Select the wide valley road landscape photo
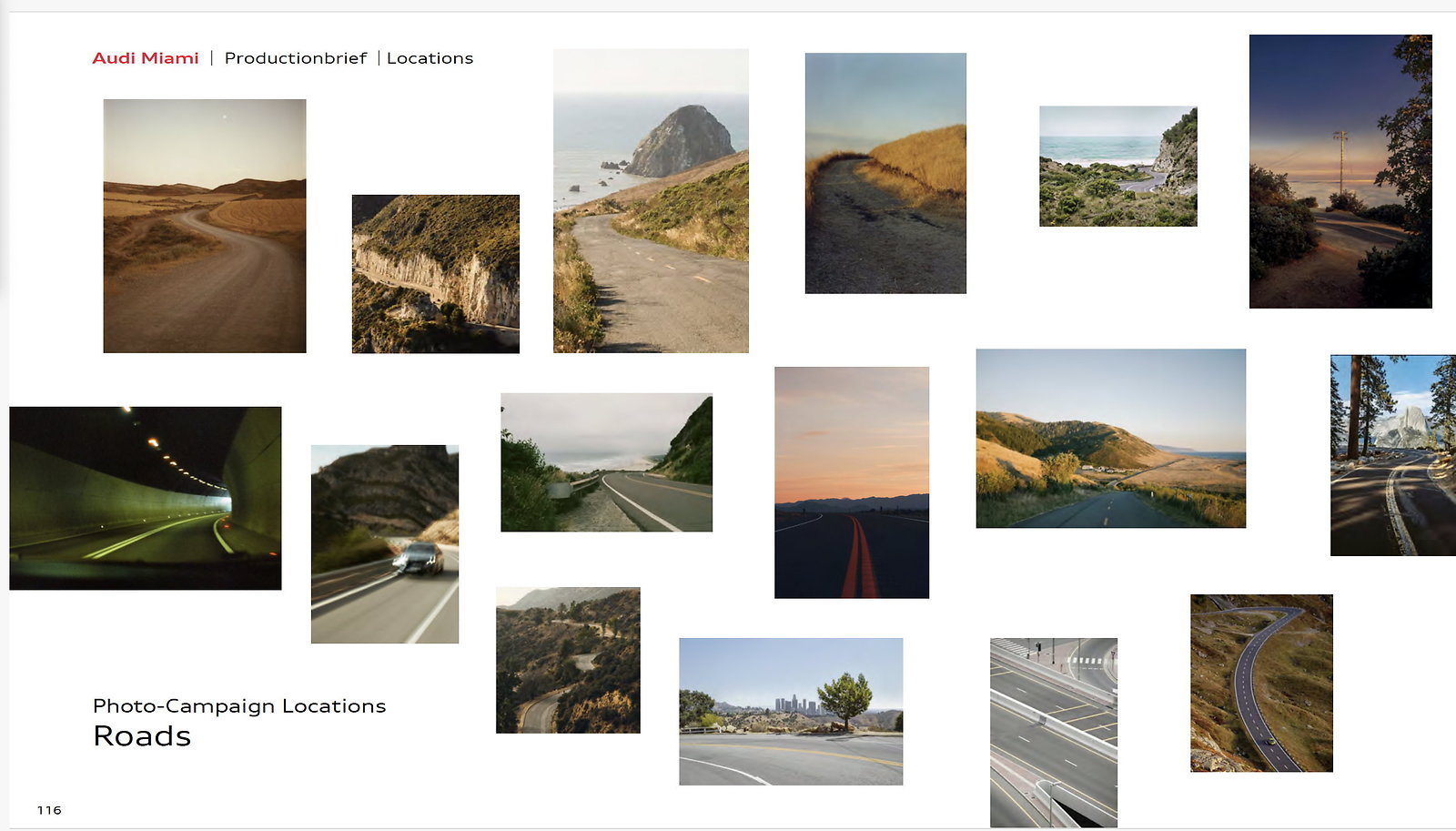This screenshot has height=831, width=1456. click(1111, 438)
